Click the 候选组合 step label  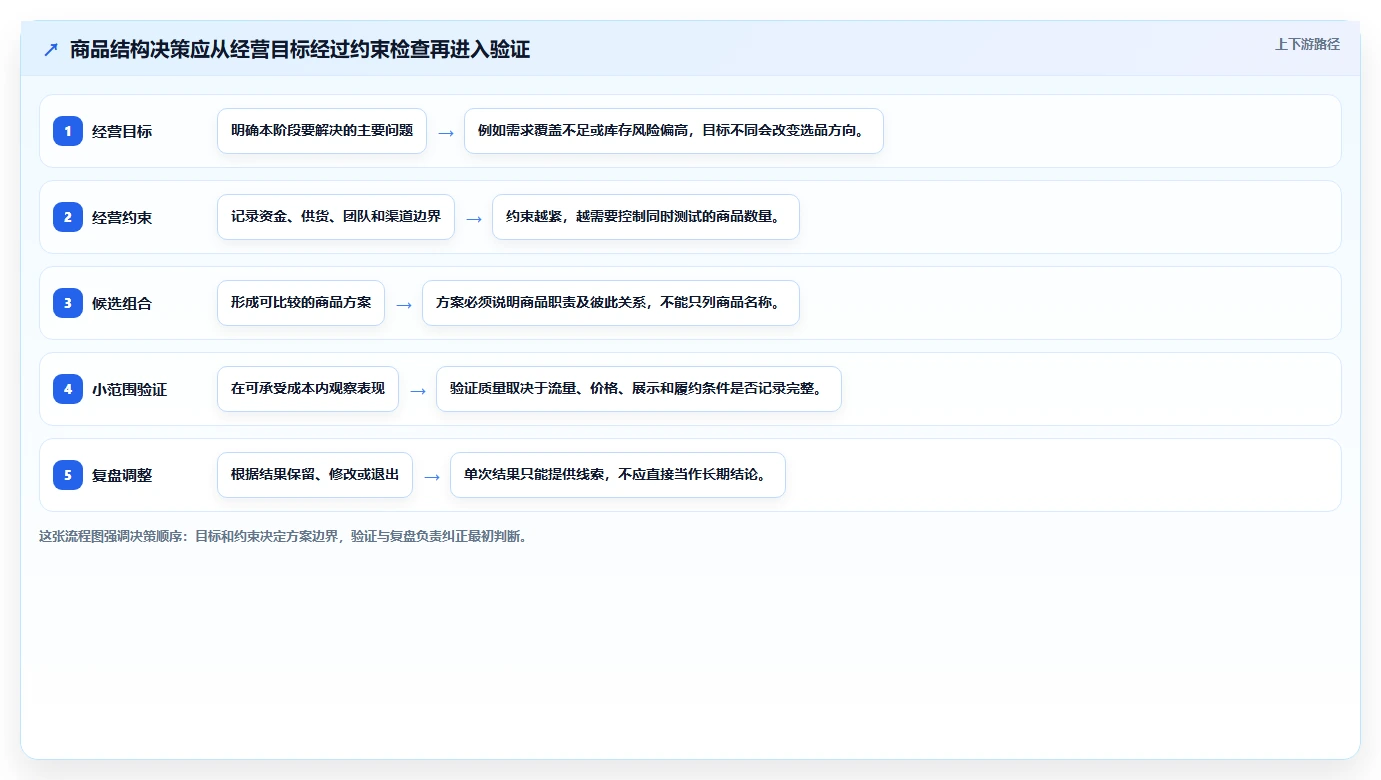click(x=122, y=303)
